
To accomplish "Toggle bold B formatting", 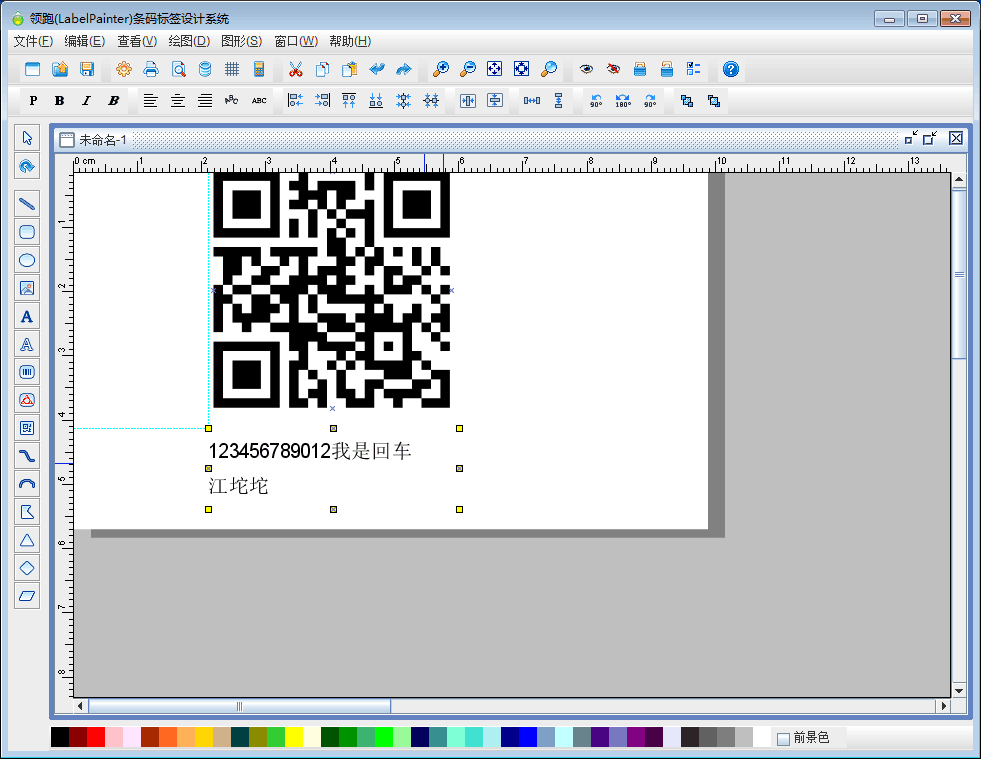I will 59,100.
